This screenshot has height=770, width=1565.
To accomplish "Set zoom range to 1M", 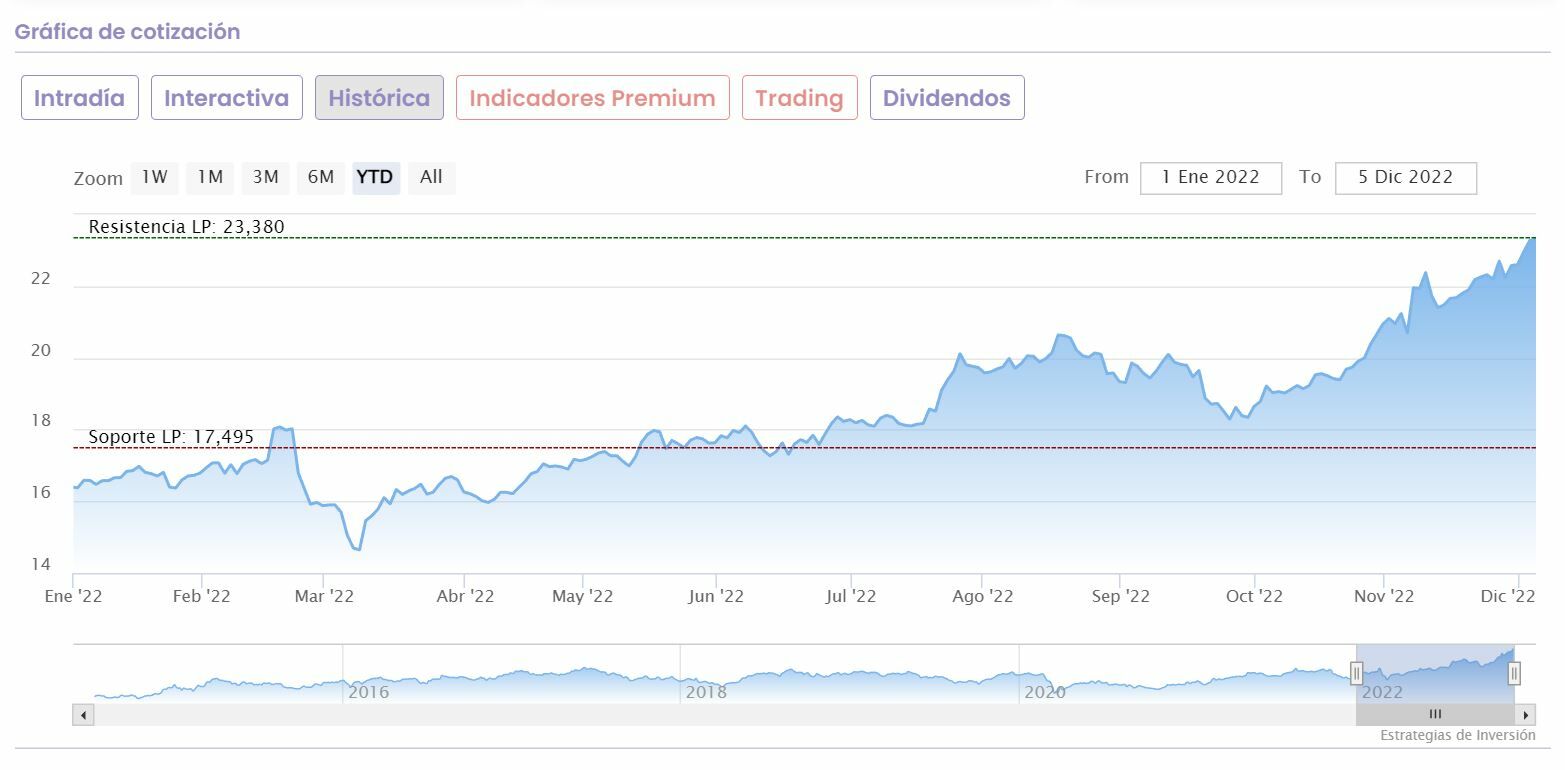I will (209, 177).
